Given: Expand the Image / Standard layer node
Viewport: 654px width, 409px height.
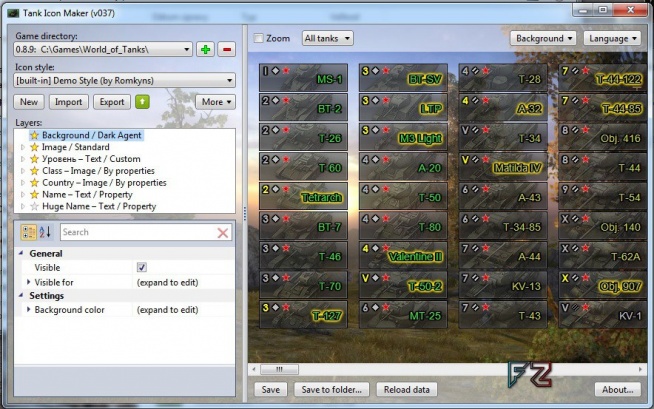Looking at the screenshot, I should tap(23, 147).
